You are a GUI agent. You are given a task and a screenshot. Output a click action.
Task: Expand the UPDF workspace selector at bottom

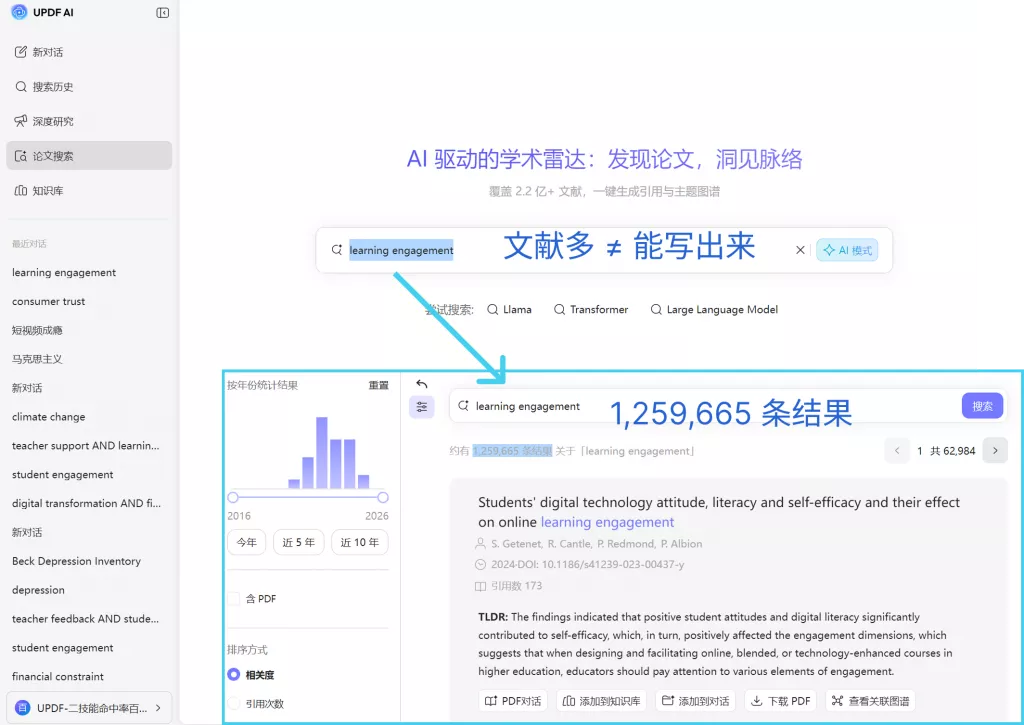(89, 708)
